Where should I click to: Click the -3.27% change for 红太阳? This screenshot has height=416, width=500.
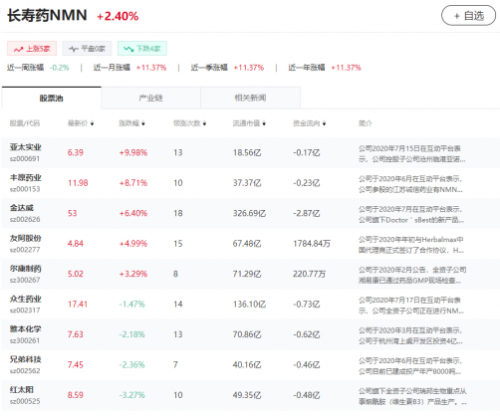(132, 395)
